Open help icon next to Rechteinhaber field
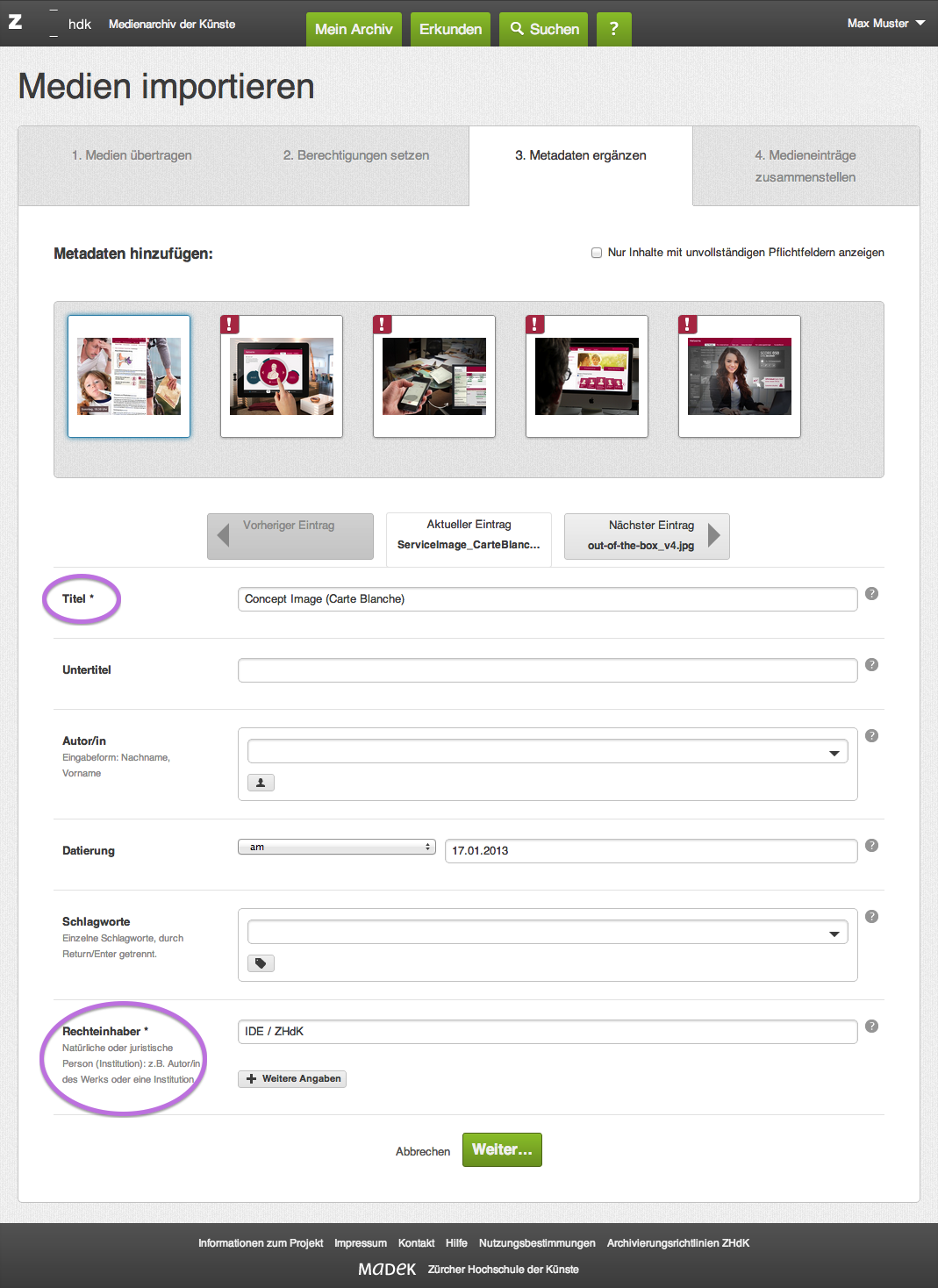938x1288 pixels. [x=871, y=1027]
